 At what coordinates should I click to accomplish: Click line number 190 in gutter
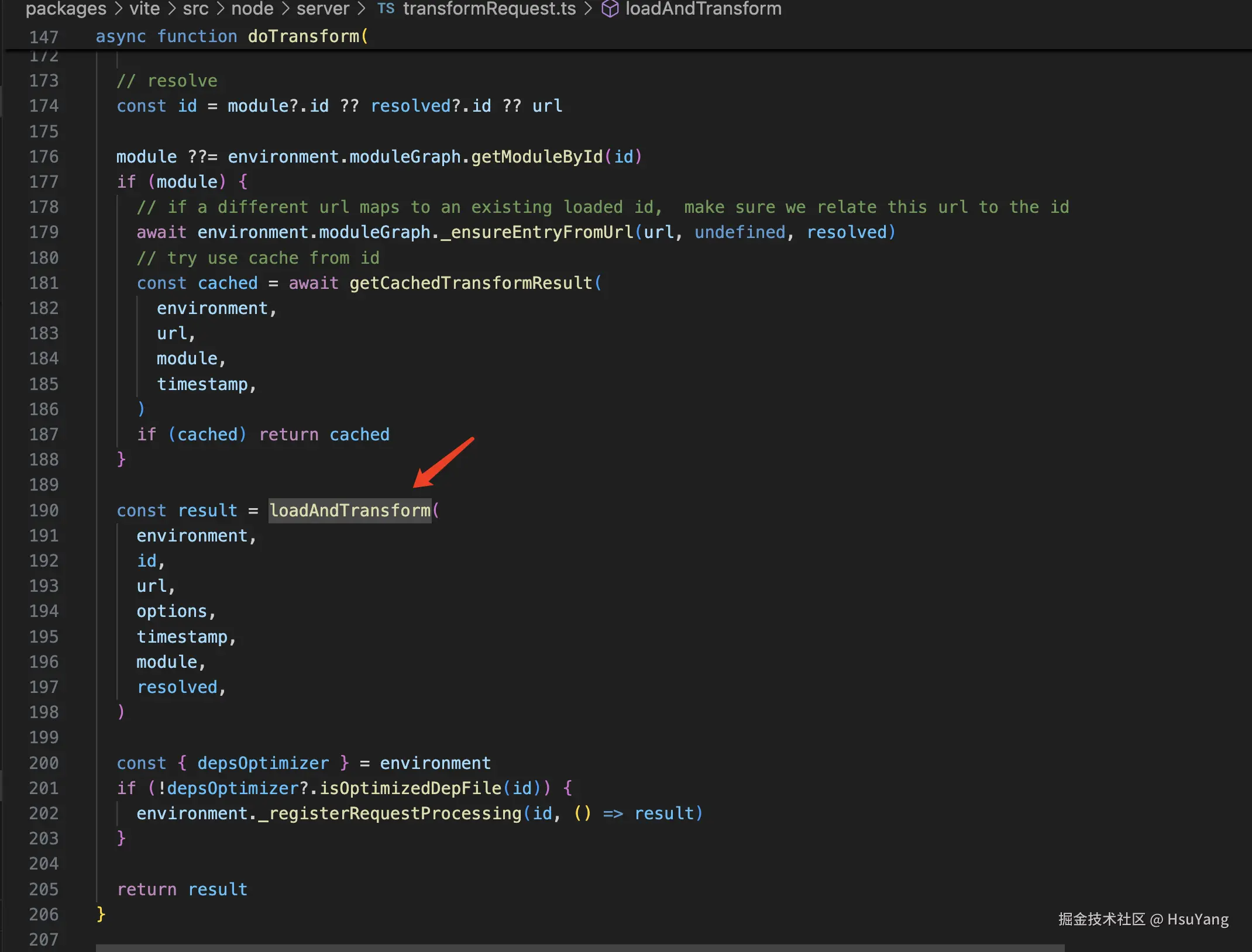[x=44, y=511]
